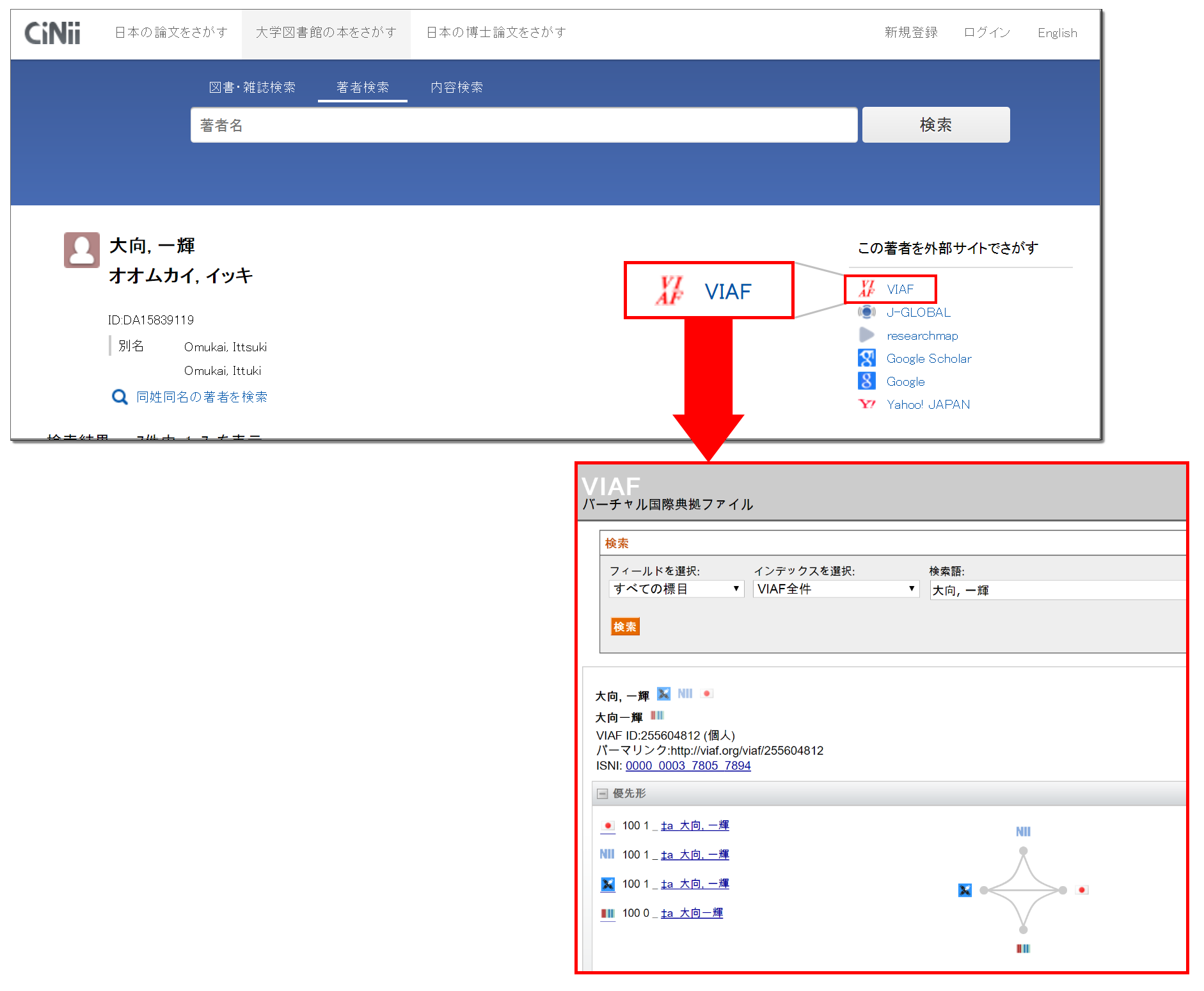Click the VIAF ID:255604812 (個人) text
1204x991 pixels.
(x=665, y=736)
